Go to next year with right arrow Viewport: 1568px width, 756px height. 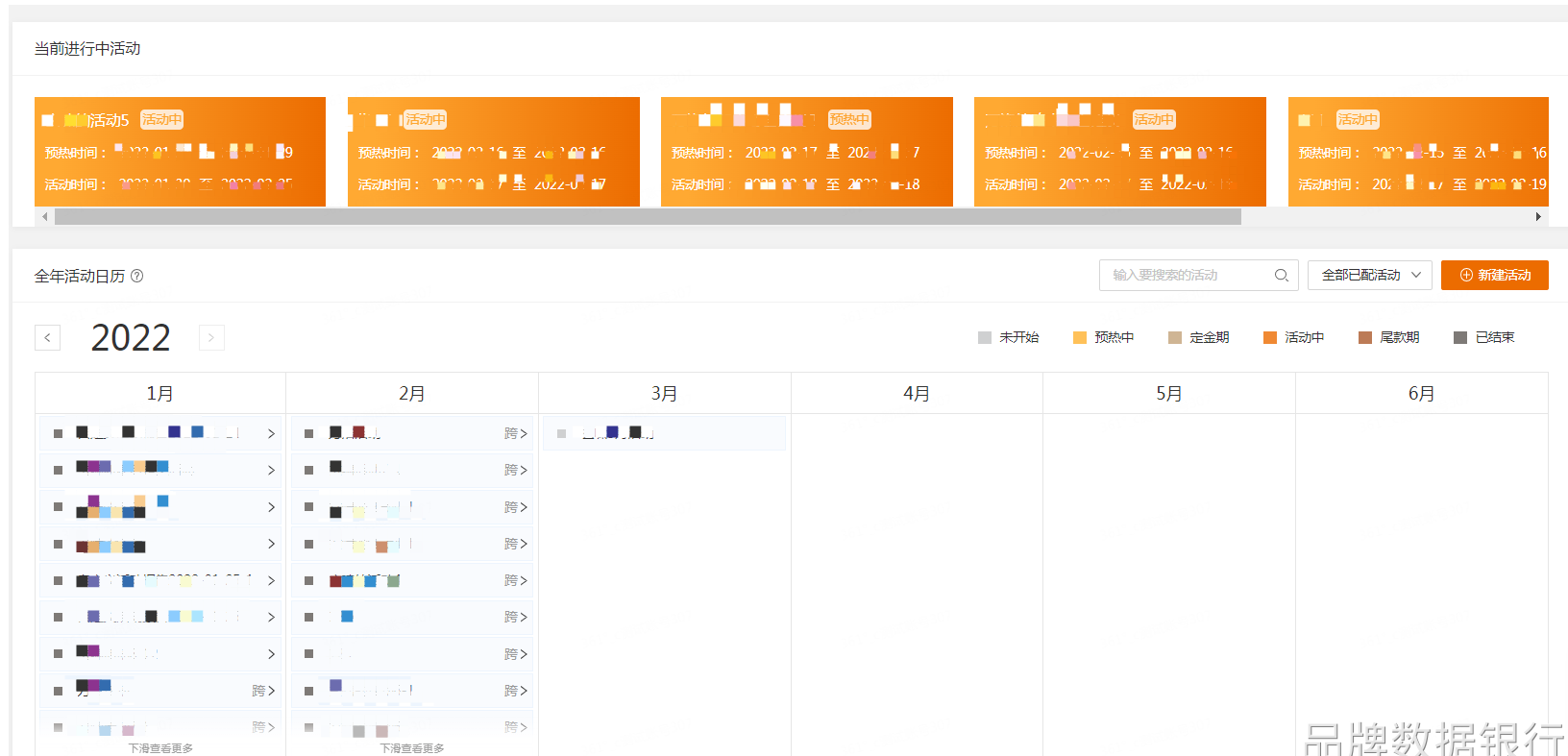point(211,338)
